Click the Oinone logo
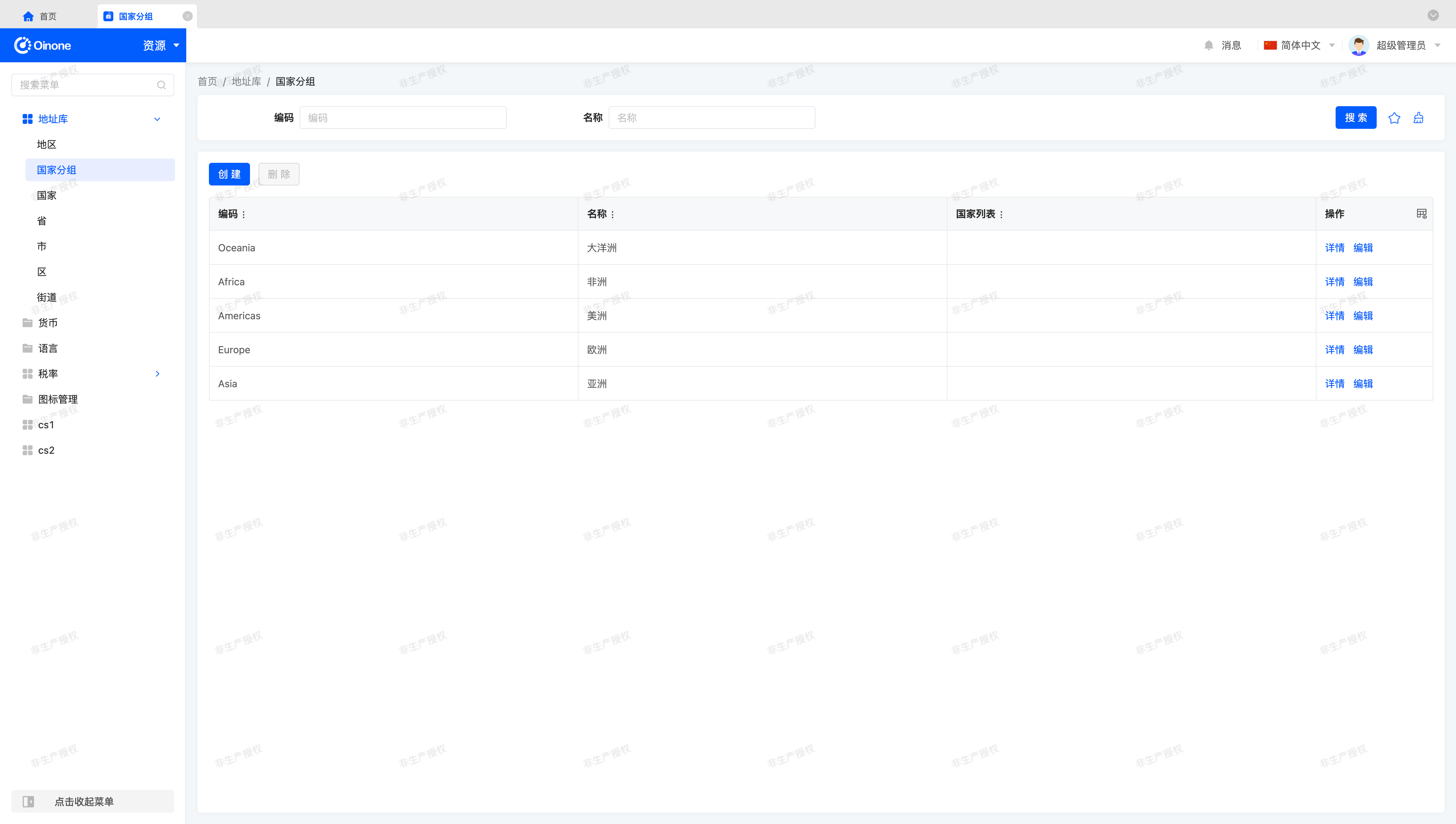1456x824 pixels. pos(42,45)
